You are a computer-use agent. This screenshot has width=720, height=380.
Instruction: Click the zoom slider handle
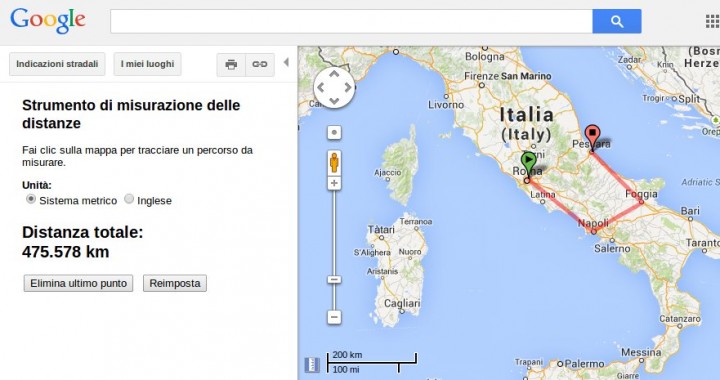point(334,279)
